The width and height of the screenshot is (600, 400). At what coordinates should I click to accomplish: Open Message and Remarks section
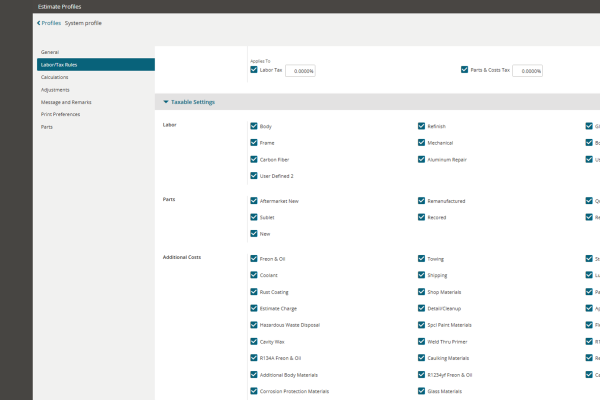[66, 102]
